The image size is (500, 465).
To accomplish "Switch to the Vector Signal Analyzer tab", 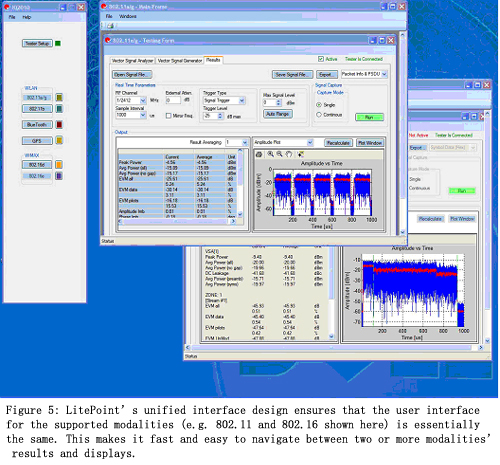I will tap(132, 61).
